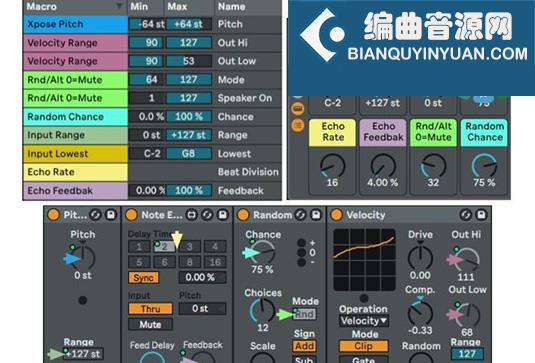The width and height of the screenshot is (535, 363).
Task: Click the Echo Feedbak macro knob
Action: pos(383,166)
